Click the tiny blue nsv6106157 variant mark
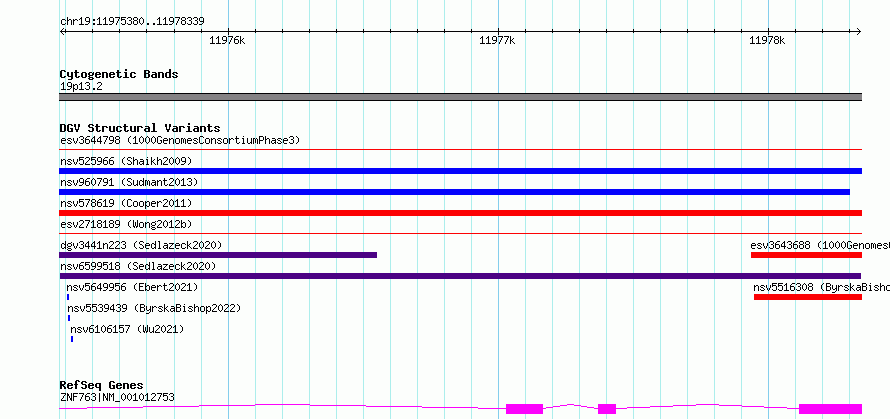This screenshot has height=419, width=890. point(72,339)
